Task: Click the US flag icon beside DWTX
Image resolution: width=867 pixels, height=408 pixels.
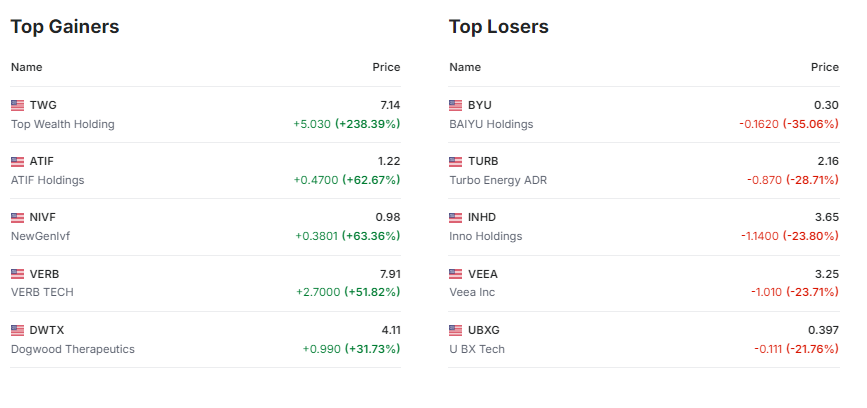Action: click(x=17, y=329)
